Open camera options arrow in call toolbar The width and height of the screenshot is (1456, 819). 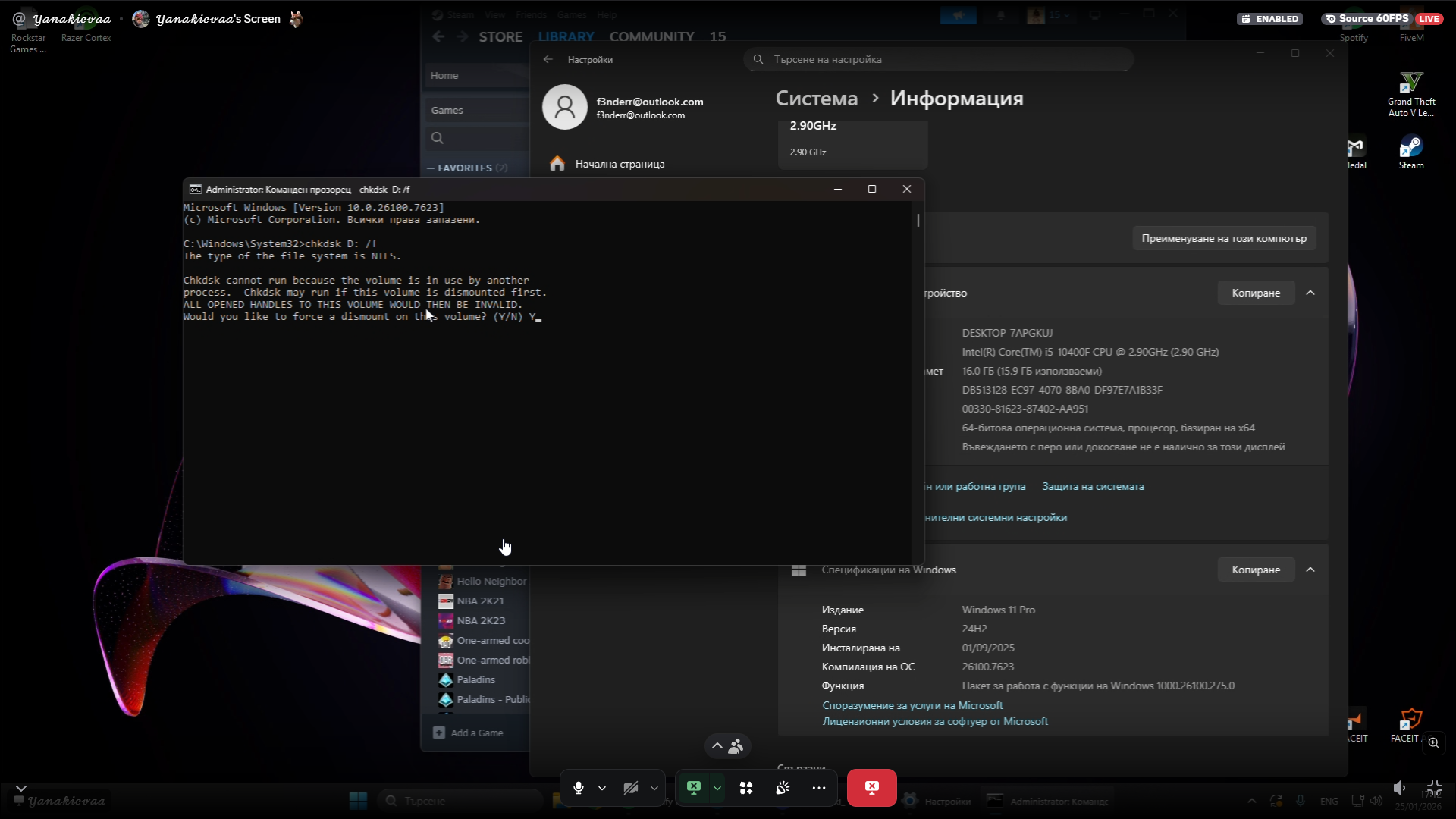pyautogui.click(x=654, y=788)
